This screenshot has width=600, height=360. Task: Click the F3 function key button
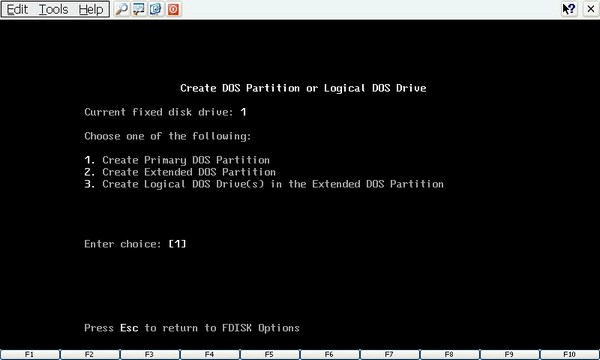(x=150, y=355)
